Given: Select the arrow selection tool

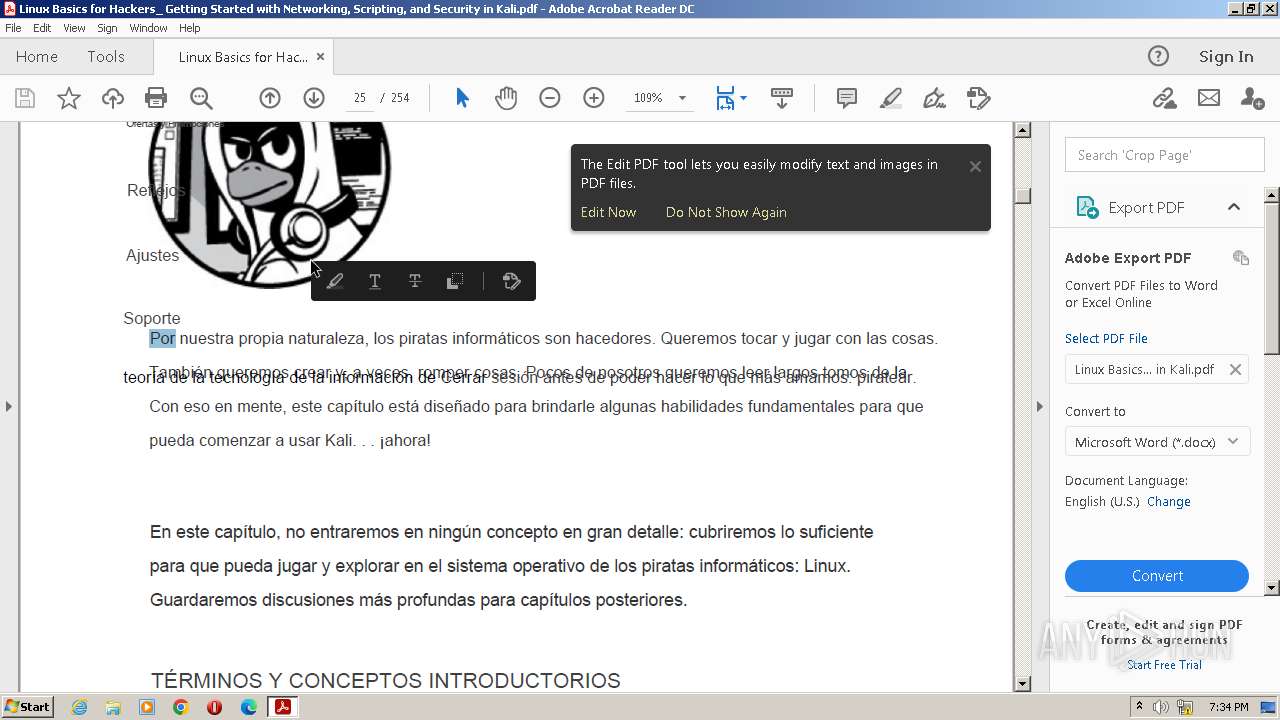Looking at the screenshot, I should pos(462,98).
